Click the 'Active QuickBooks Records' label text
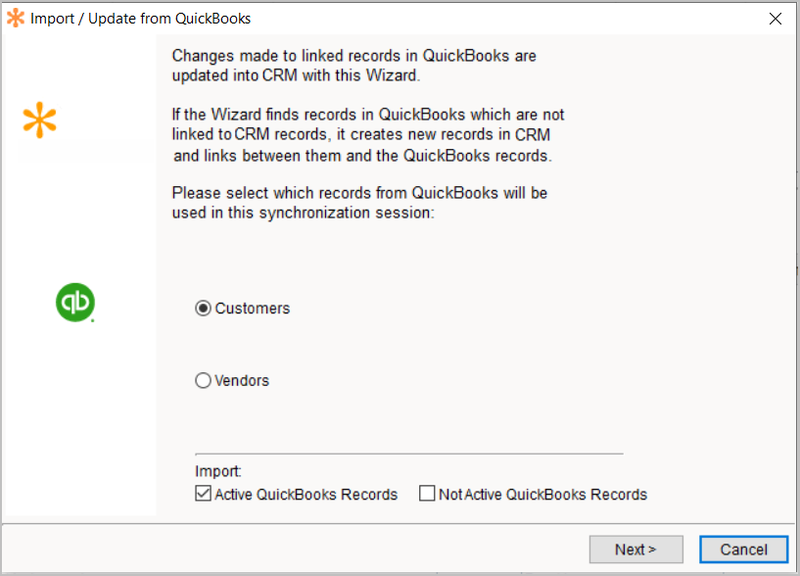The width and height of the screenshot is (800, 576). point(306,494)
